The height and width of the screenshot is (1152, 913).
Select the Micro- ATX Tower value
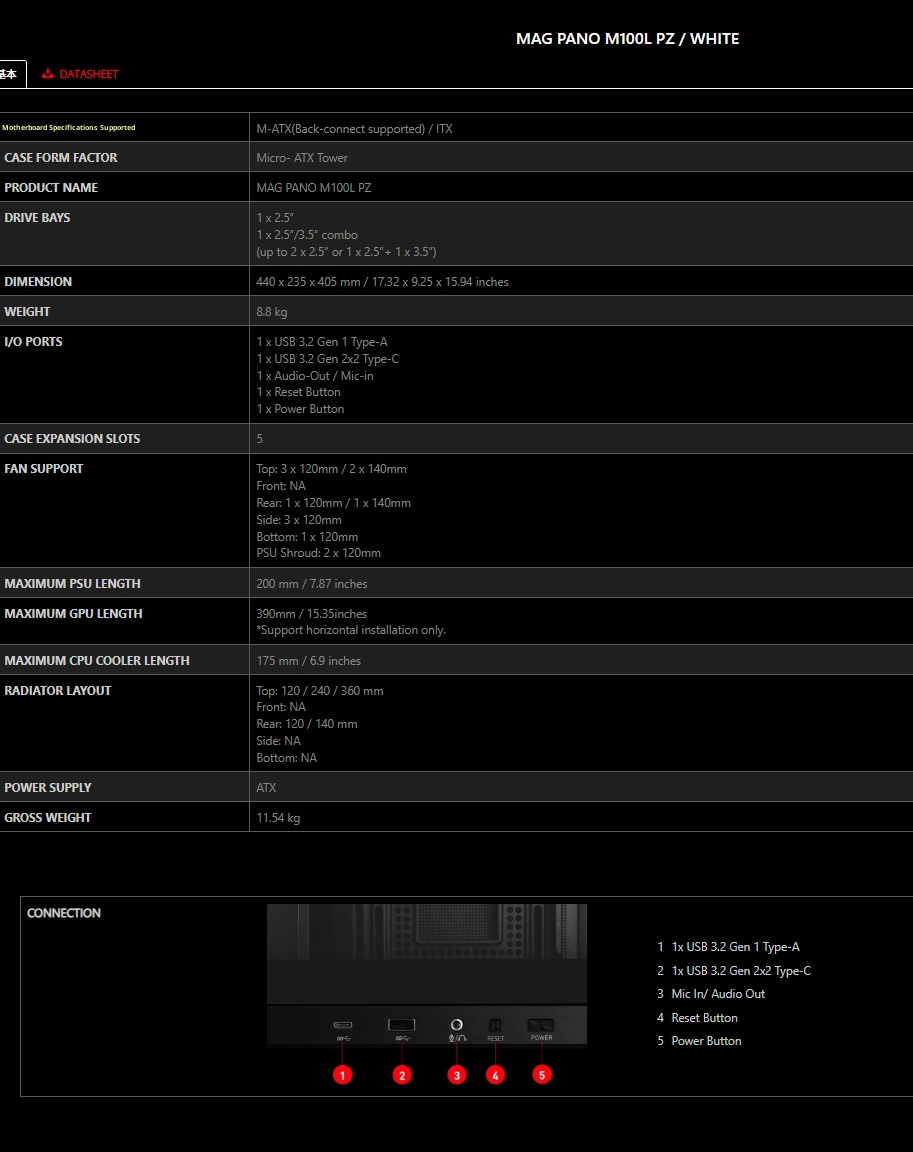click(302, 158)
